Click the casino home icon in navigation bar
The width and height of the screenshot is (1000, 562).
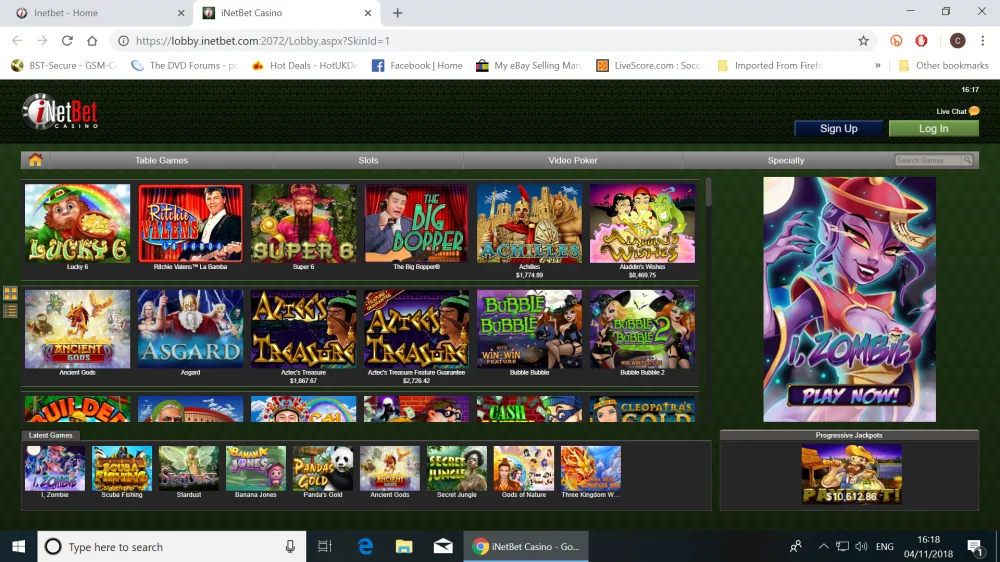point(35,160)
